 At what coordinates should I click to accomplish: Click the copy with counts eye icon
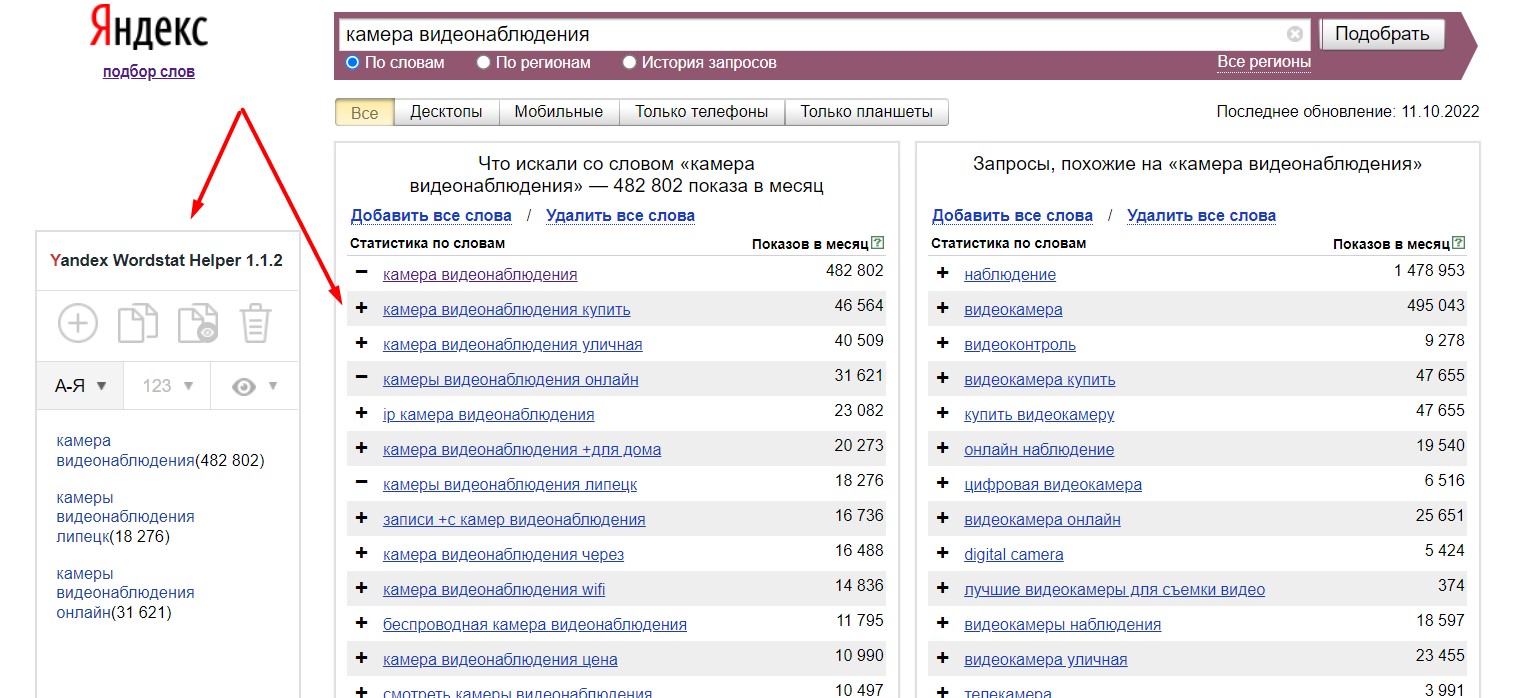[197, 324]
